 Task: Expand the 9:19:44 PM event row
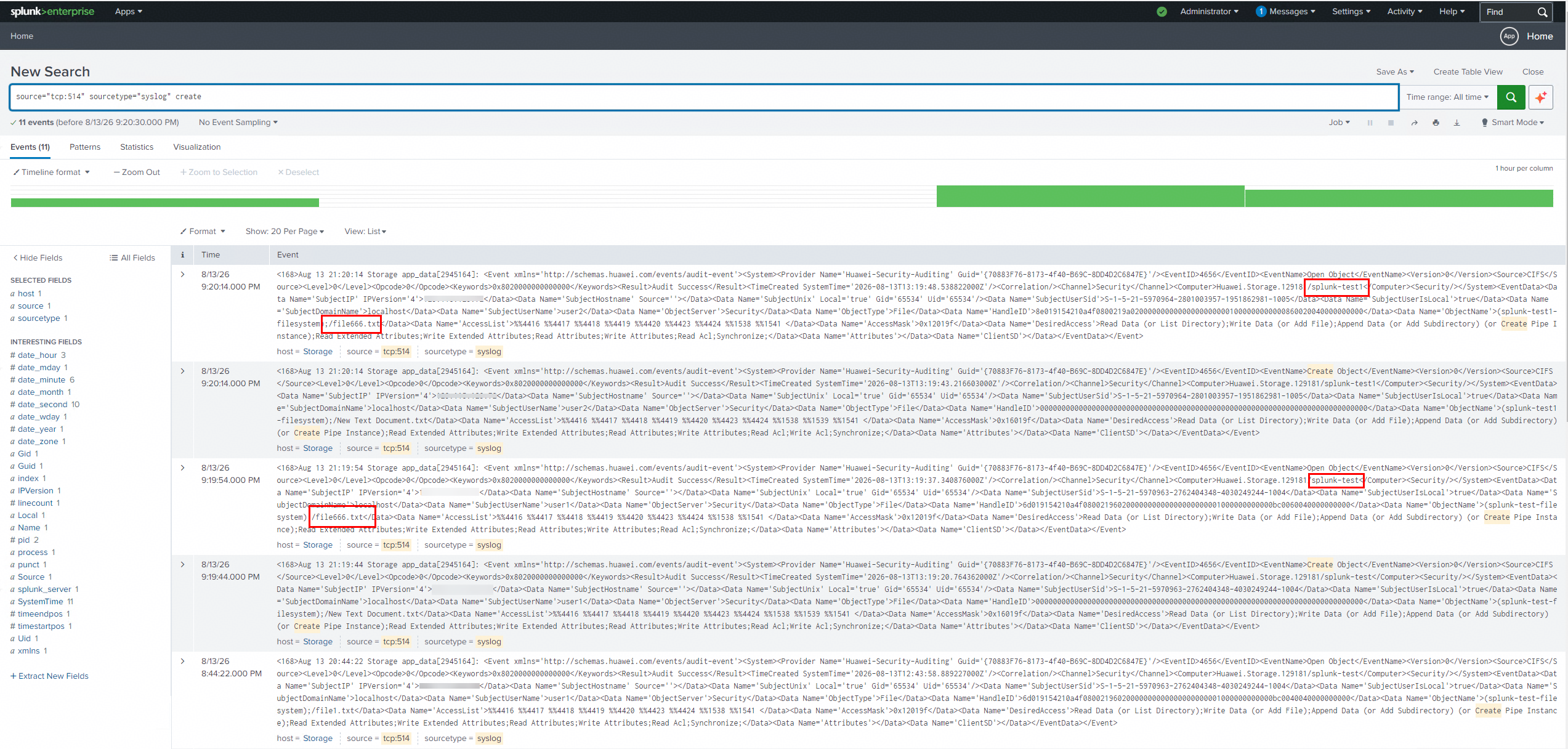click(182, 565)
